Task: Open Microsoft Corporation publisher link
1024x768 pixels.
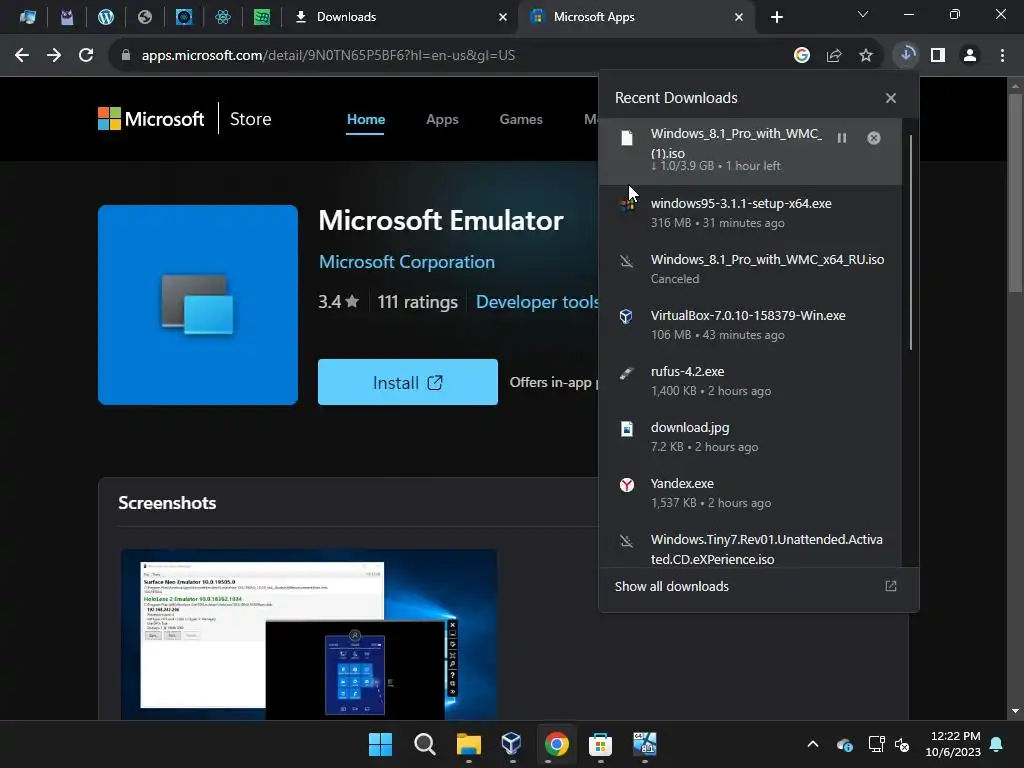Action: (x=407, y=262)
